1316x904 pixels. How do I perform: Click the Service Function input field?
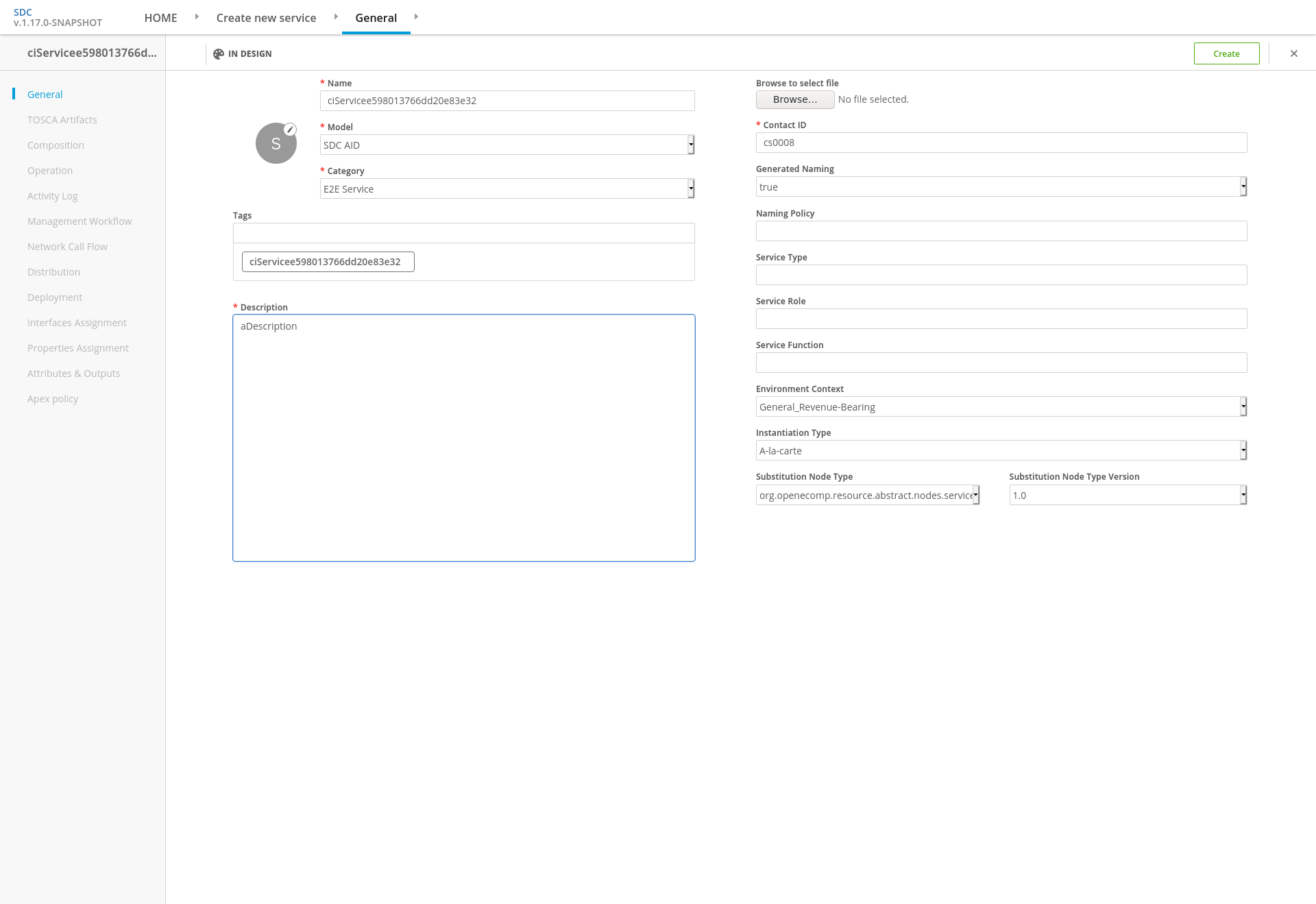click(x=1001, y=363)
